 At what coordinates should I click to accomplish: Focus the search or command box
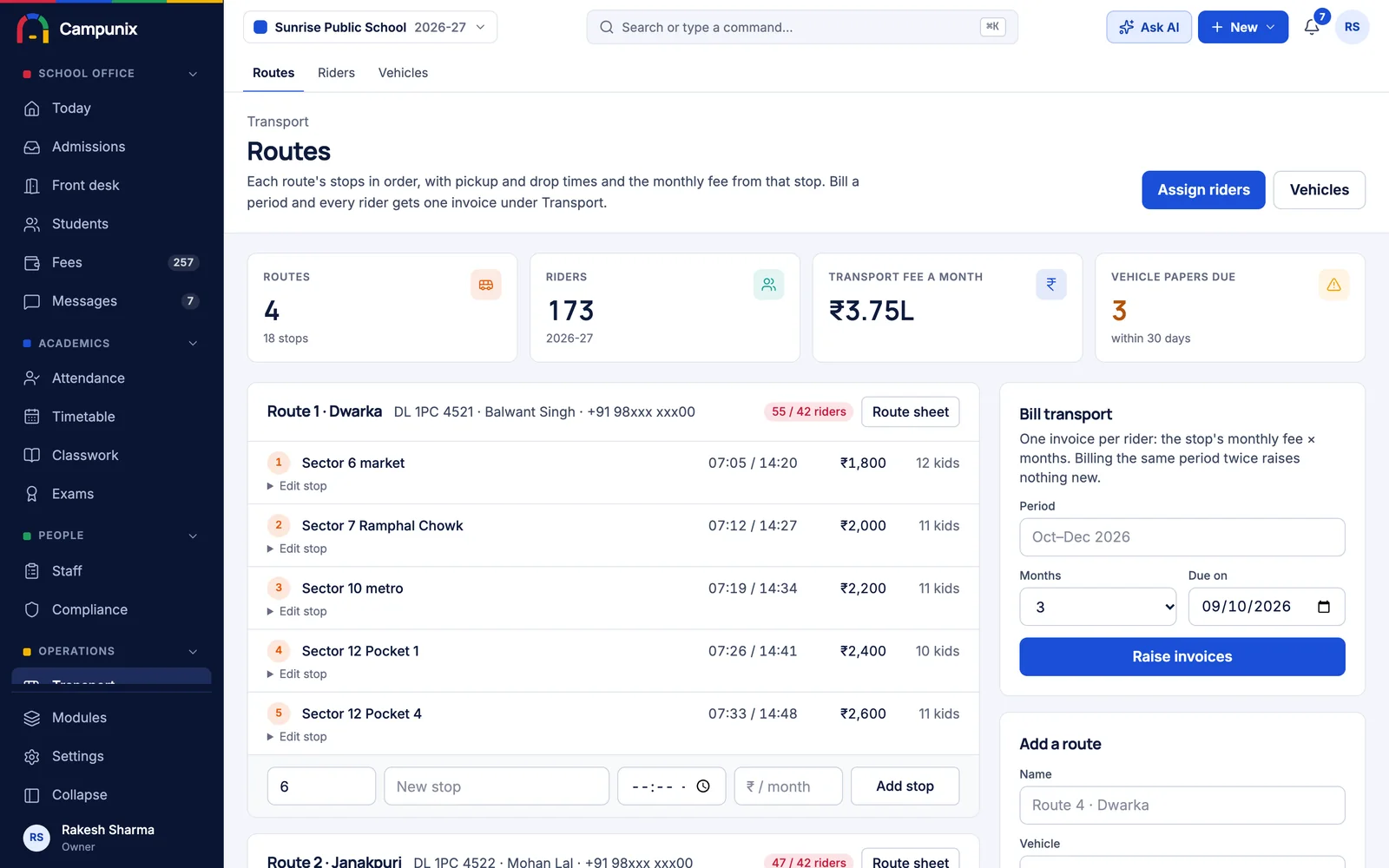pos(801,27)
